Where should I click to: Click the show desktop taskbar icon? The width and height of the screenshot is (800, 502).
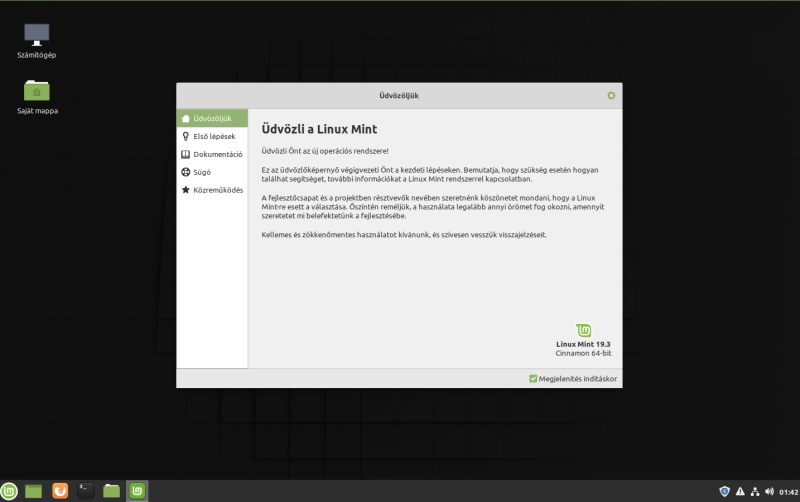34,491
